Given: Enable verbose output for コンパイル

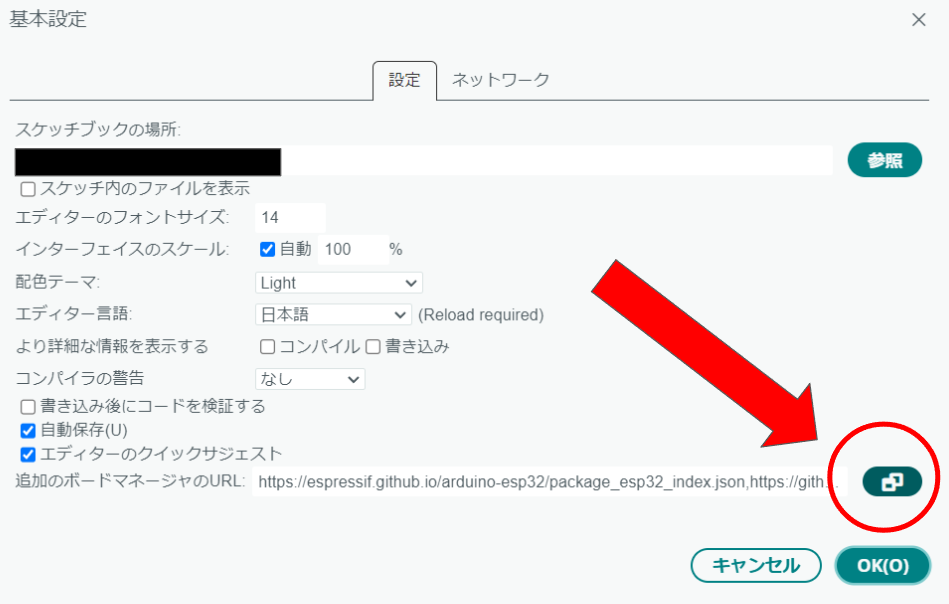Looking at the screenshot, I should (x=267, y=347).
